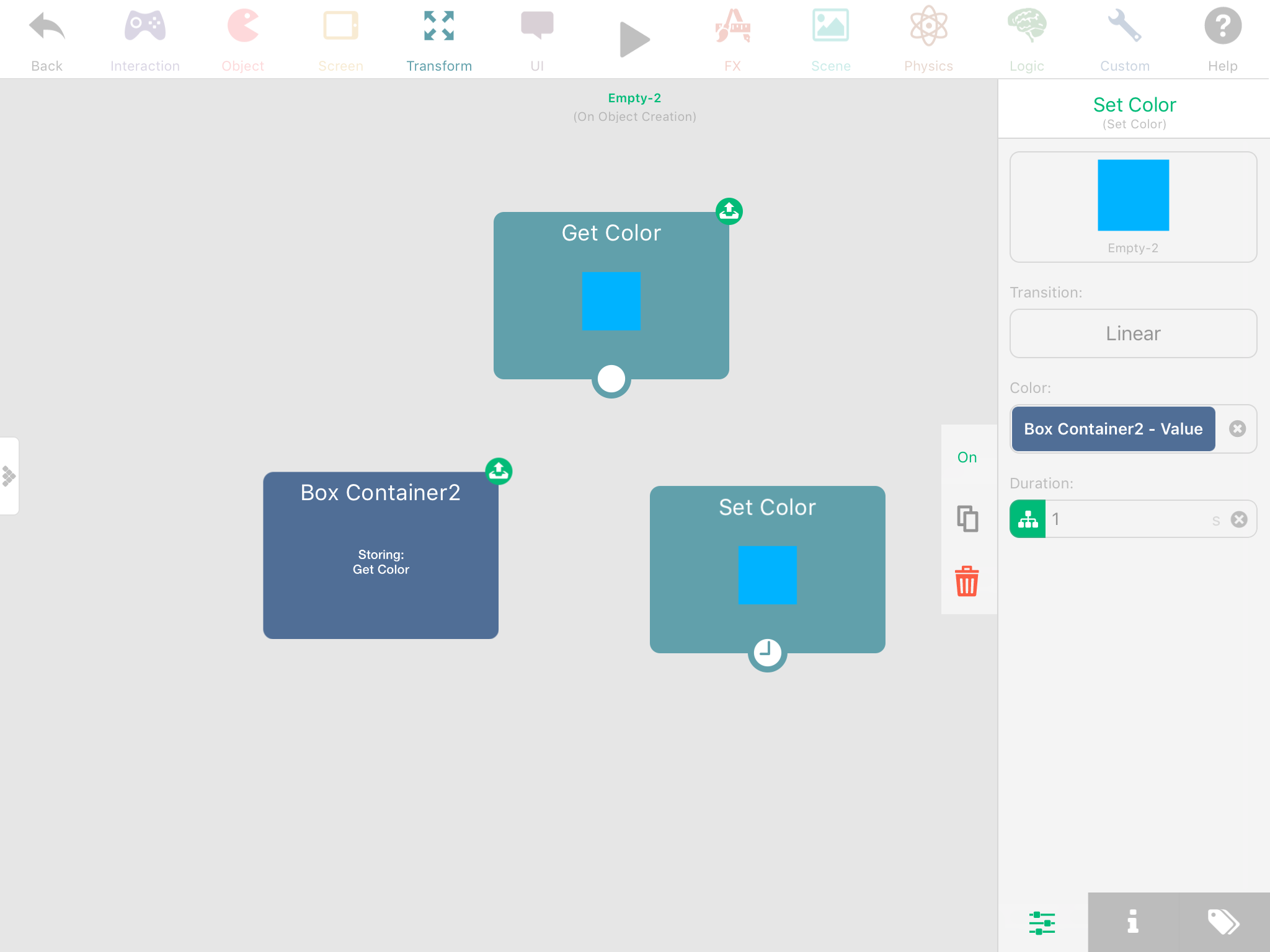This screenshot has height=952, width=1270.
Task: Toggle the behavior On switch
Action: (967, 457)
